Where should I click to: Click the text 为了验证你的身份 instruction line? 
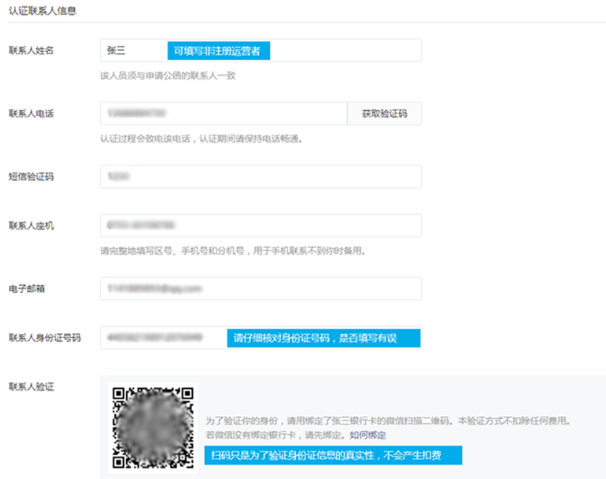(388, 421)
